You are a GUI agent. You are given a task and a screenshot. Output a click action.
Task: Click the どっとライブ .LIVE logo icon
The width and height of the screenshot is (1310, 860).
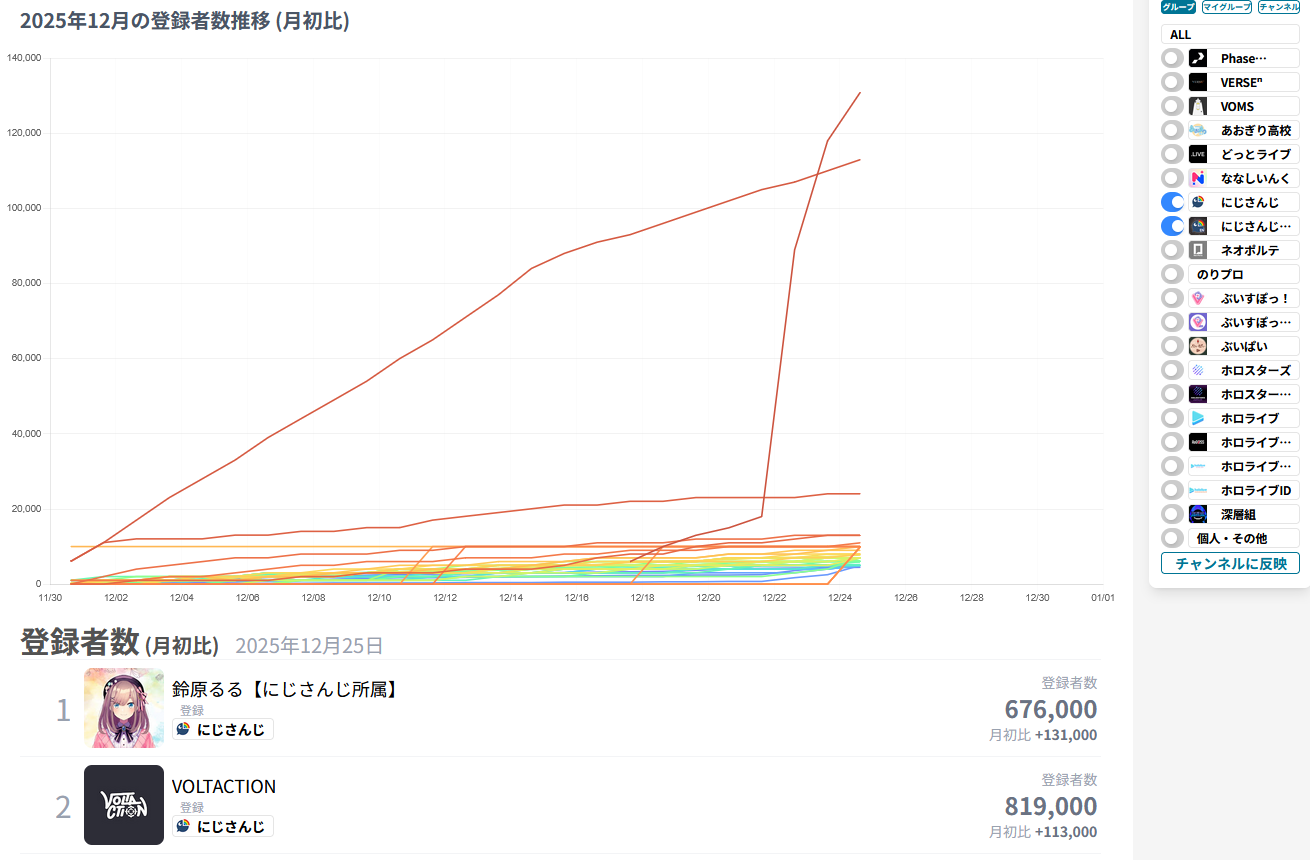point(1198,154)
